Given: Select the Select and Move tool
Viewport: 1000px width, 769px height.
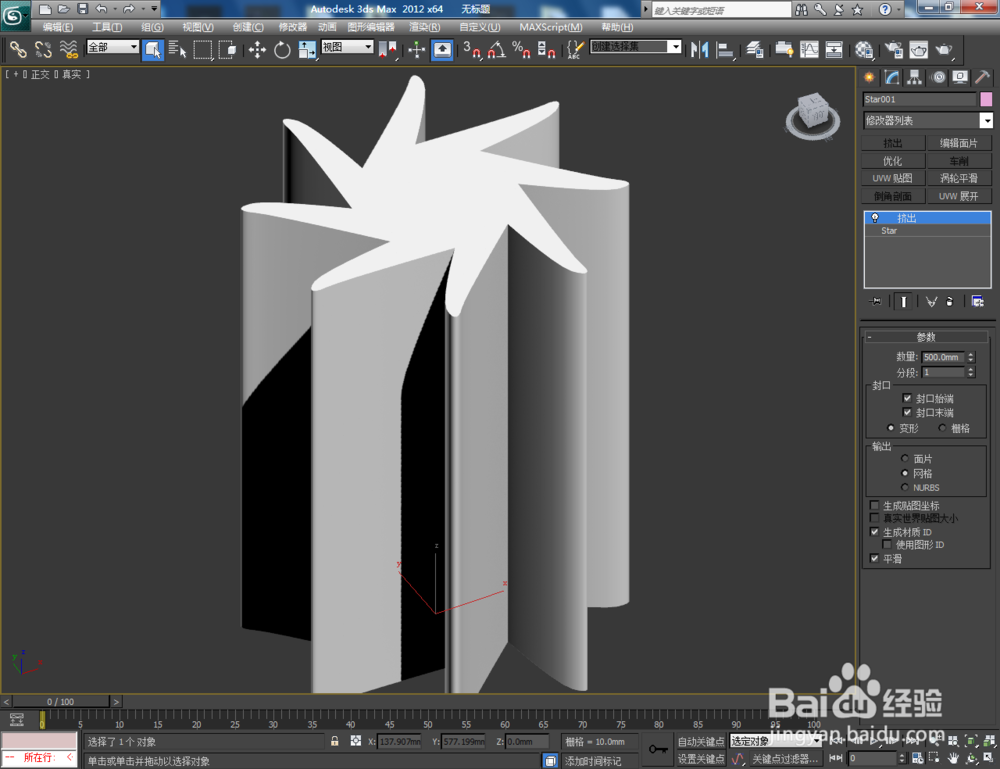Looking at the screenshot, I should 255,50.
